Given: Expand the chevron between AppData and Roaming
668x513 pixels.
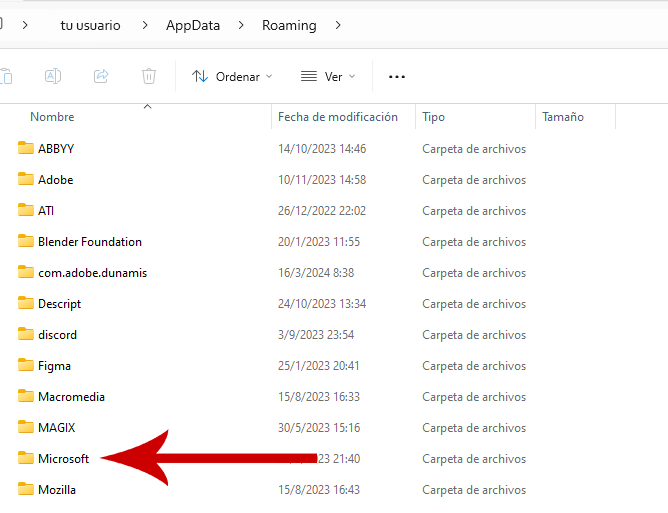Looking at the screenshot, I should click(x=240, y=25).
